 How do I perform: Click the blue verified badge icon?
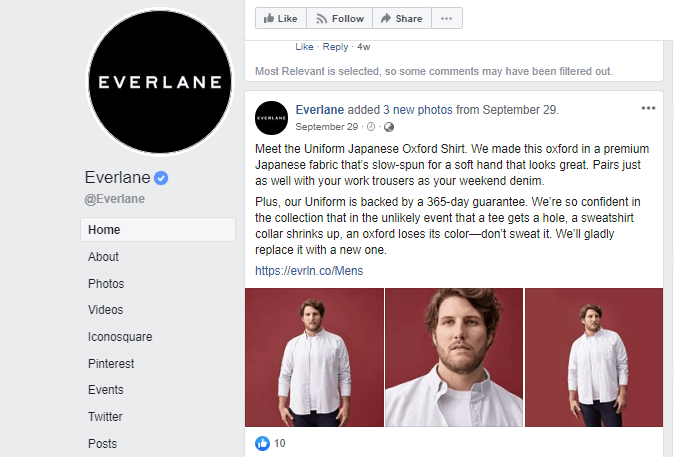160,178
